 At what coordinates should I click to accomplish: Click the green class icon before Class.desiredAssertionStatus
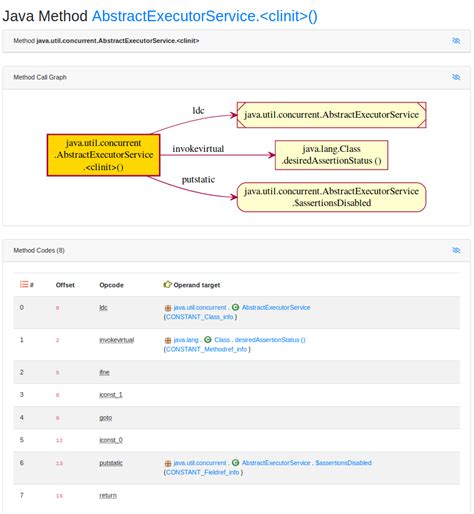tap(208, 340)
